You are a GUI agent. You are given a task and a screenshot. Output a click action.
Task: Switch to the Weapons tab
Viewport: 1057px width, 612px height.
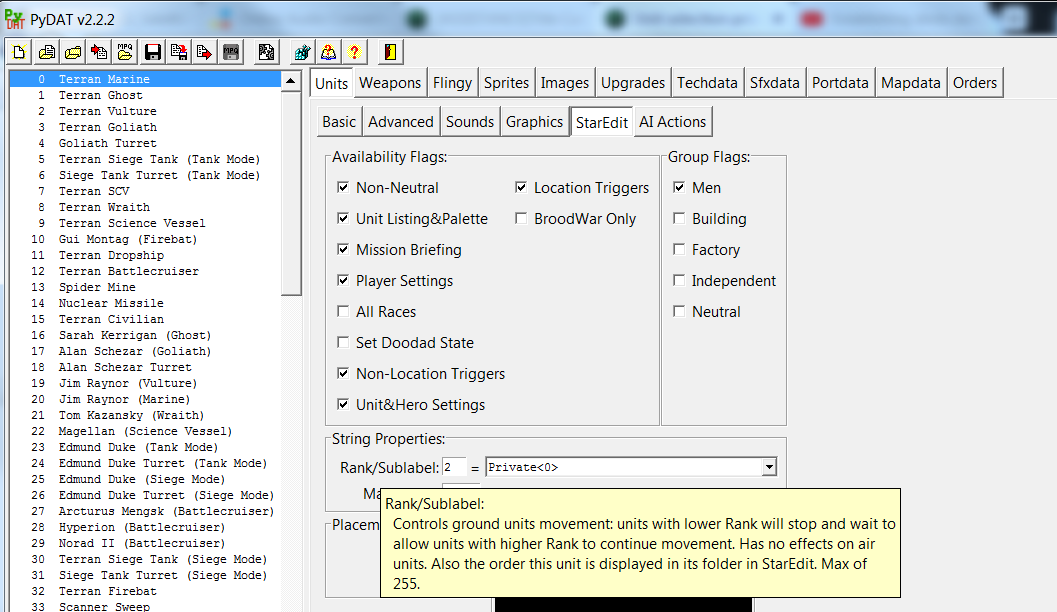(x=390, y=83)
